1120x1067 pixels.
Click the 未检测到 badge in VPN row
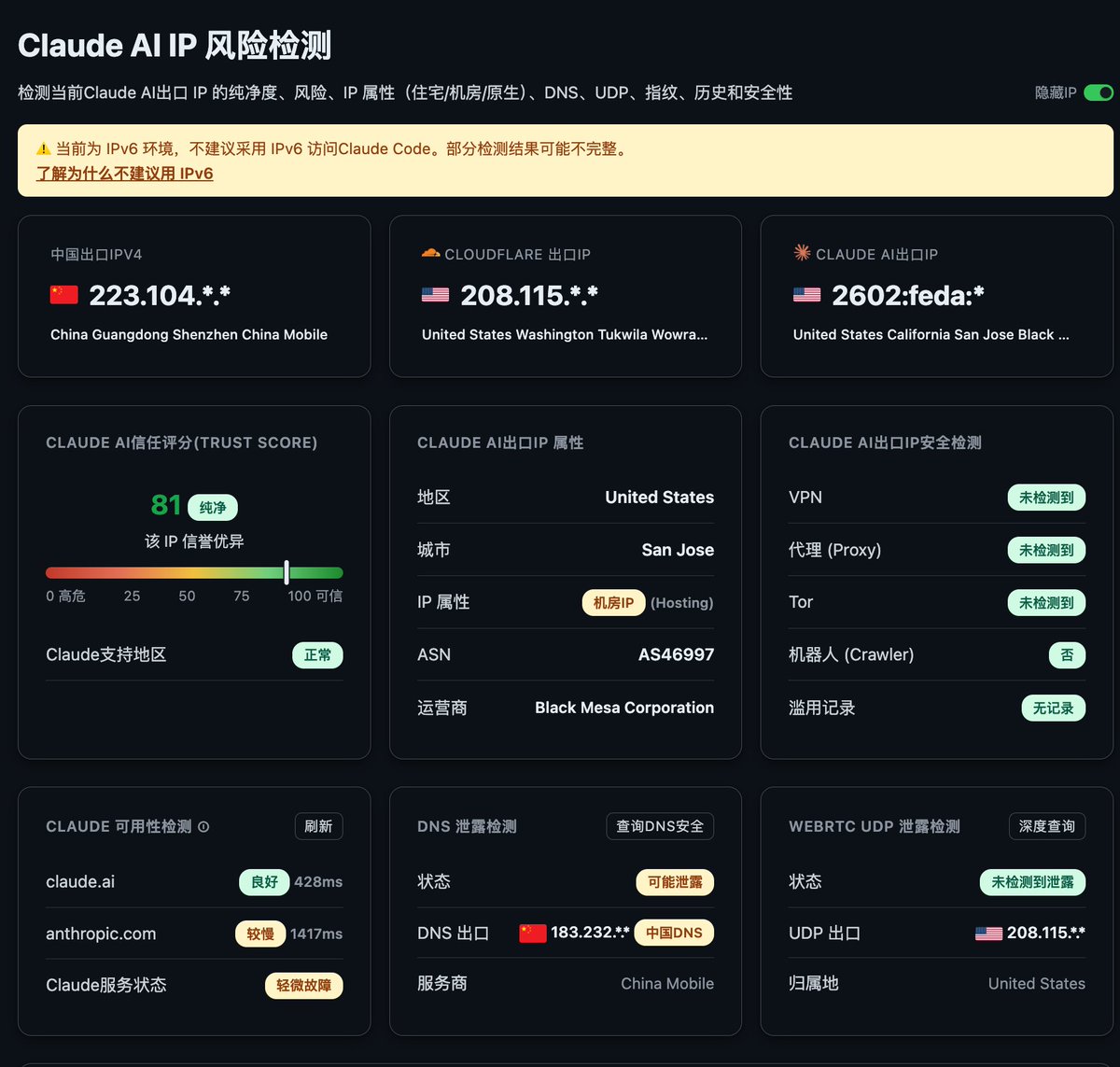click(x=1046, y=498)
